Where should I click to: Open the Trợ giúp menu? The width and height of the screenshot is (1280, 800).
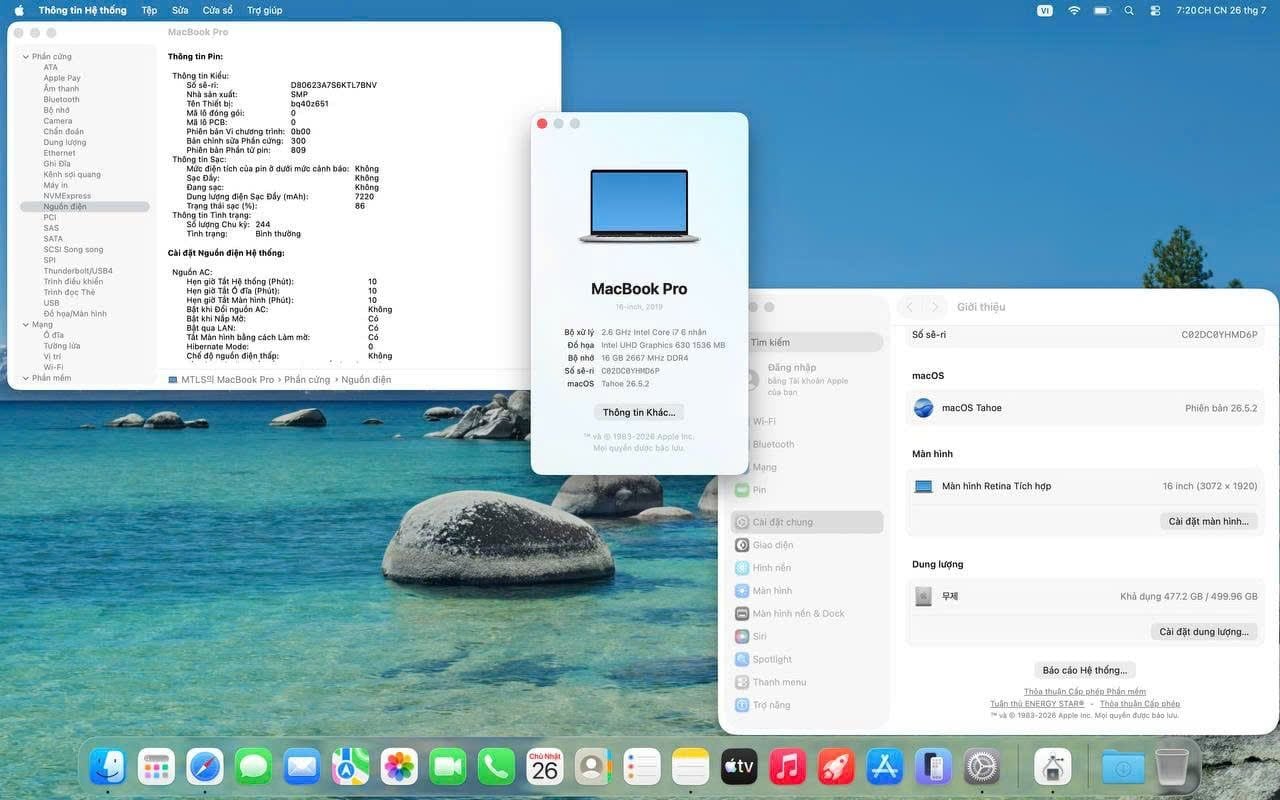[264, 10]
